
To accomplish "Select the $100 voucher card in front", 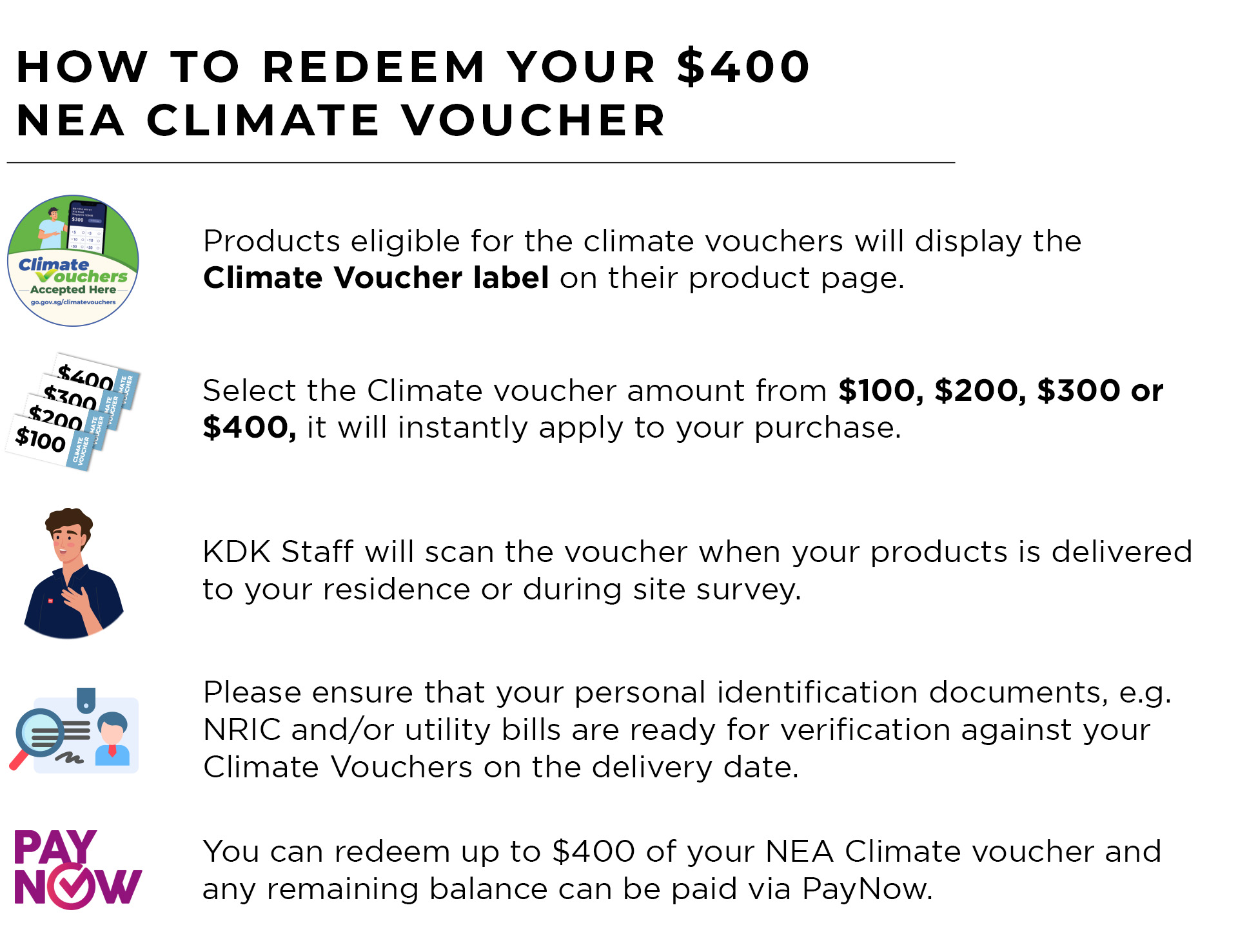I will pos(41,440).
